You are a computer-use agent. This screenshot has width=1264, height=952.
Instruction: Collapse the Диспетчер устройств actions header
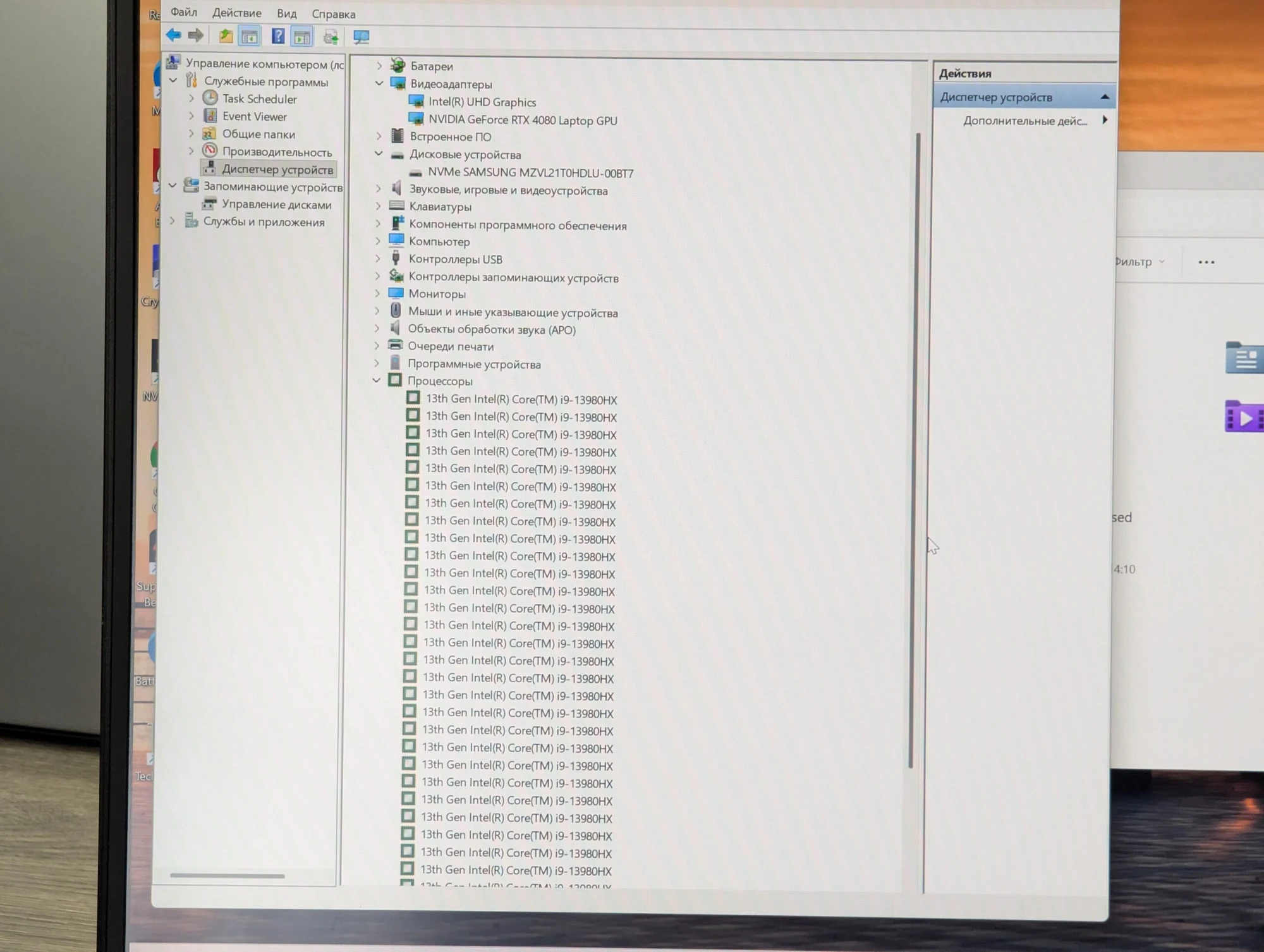point(1105,97)
